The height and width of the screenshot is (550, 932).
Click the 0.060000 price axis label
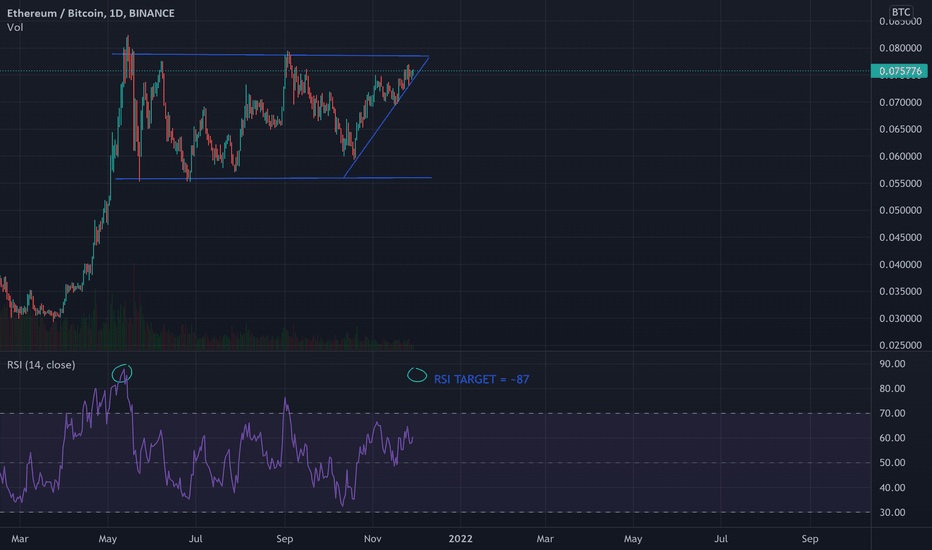pos(900,156)
